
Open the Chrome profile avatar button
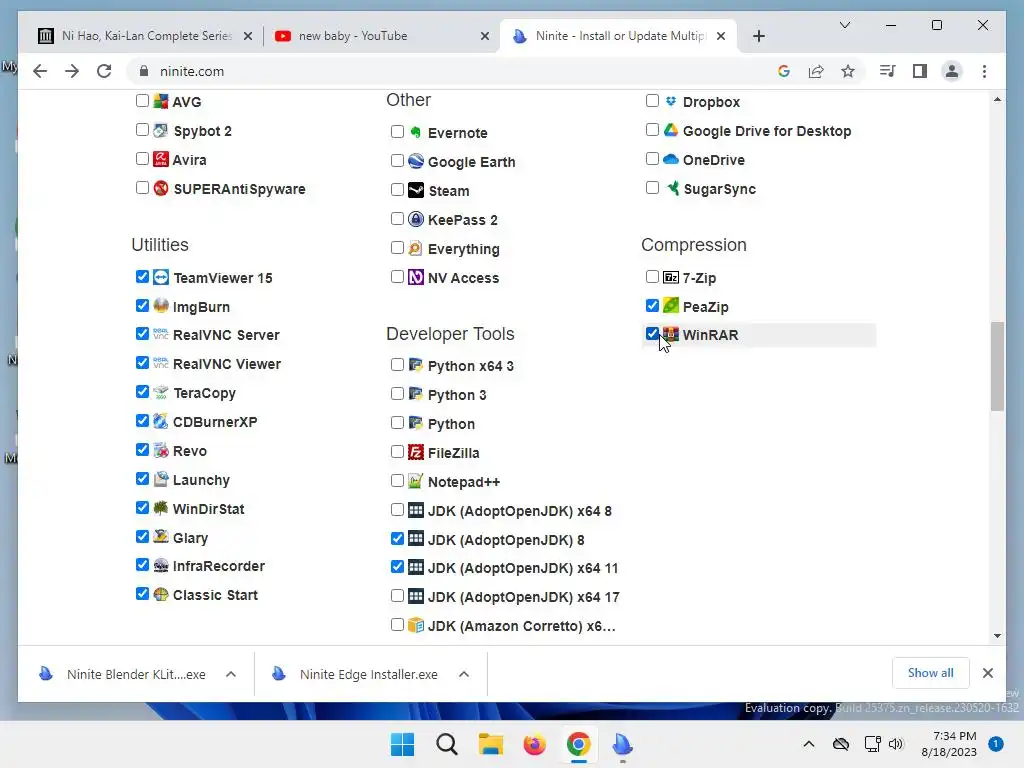coord(952,71)
